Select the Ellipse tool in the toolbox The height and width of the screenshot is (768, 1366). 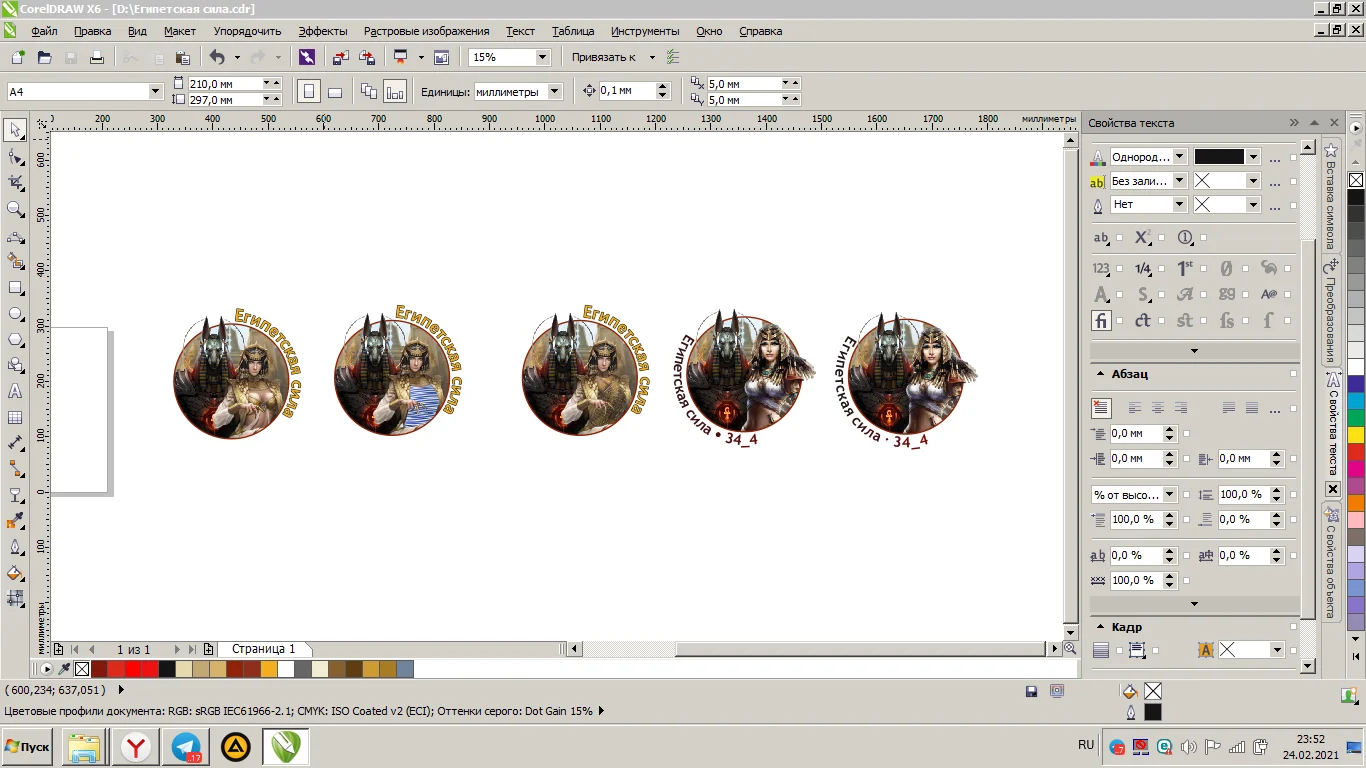[15, 313]
